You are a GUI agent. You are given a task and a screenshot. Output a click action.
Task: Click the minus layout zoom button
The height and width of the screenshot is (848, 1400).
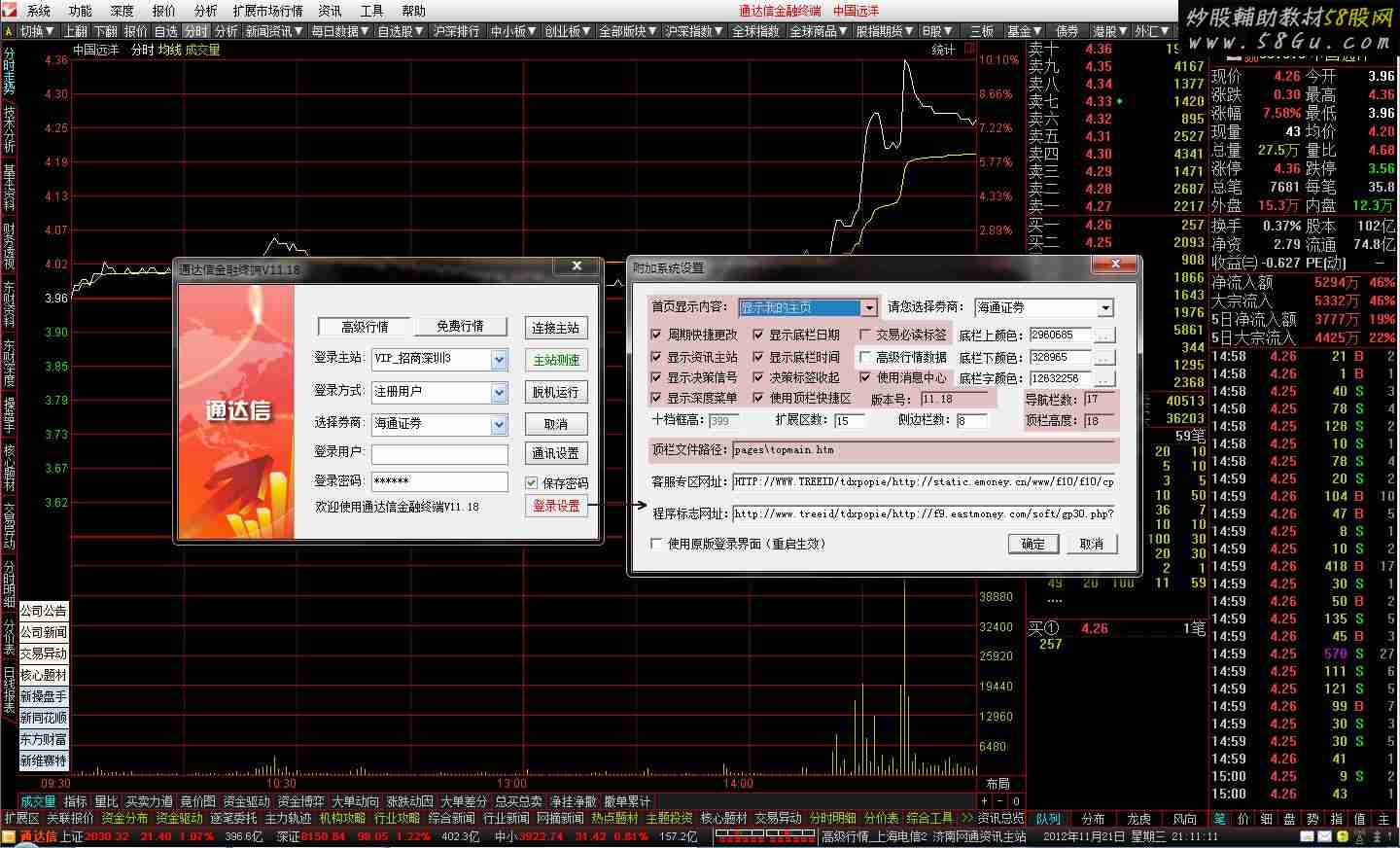click(x=998, y=801)
